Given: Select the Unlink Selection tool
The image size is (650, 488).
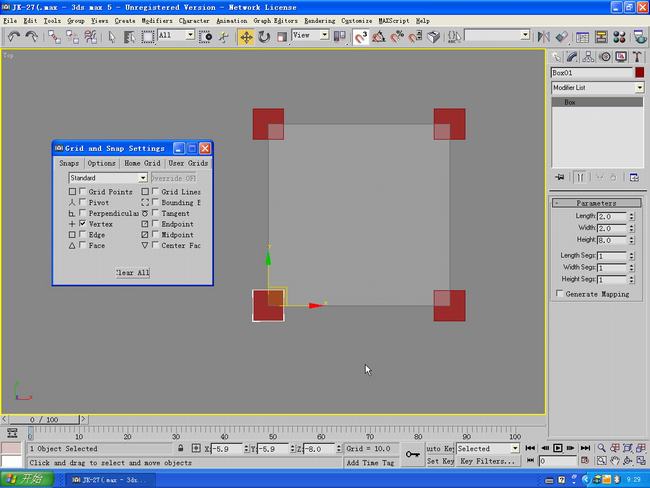Looking at the screenshot, I should point(72,37).
